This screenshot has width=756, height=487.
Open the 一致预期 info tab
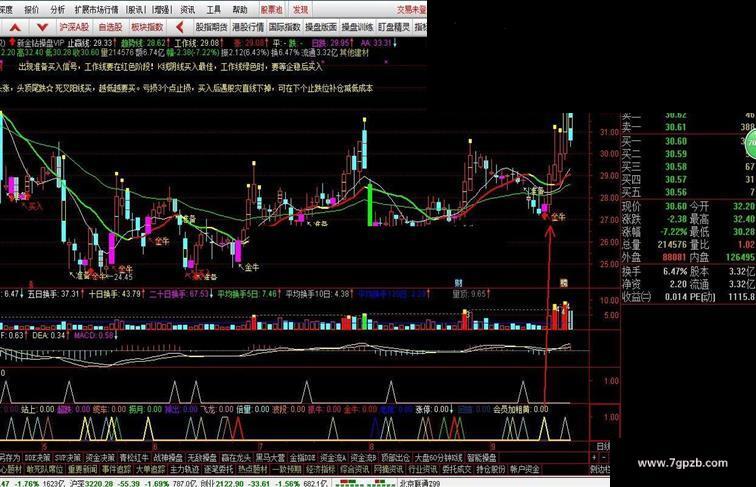(x=287, y=469)
